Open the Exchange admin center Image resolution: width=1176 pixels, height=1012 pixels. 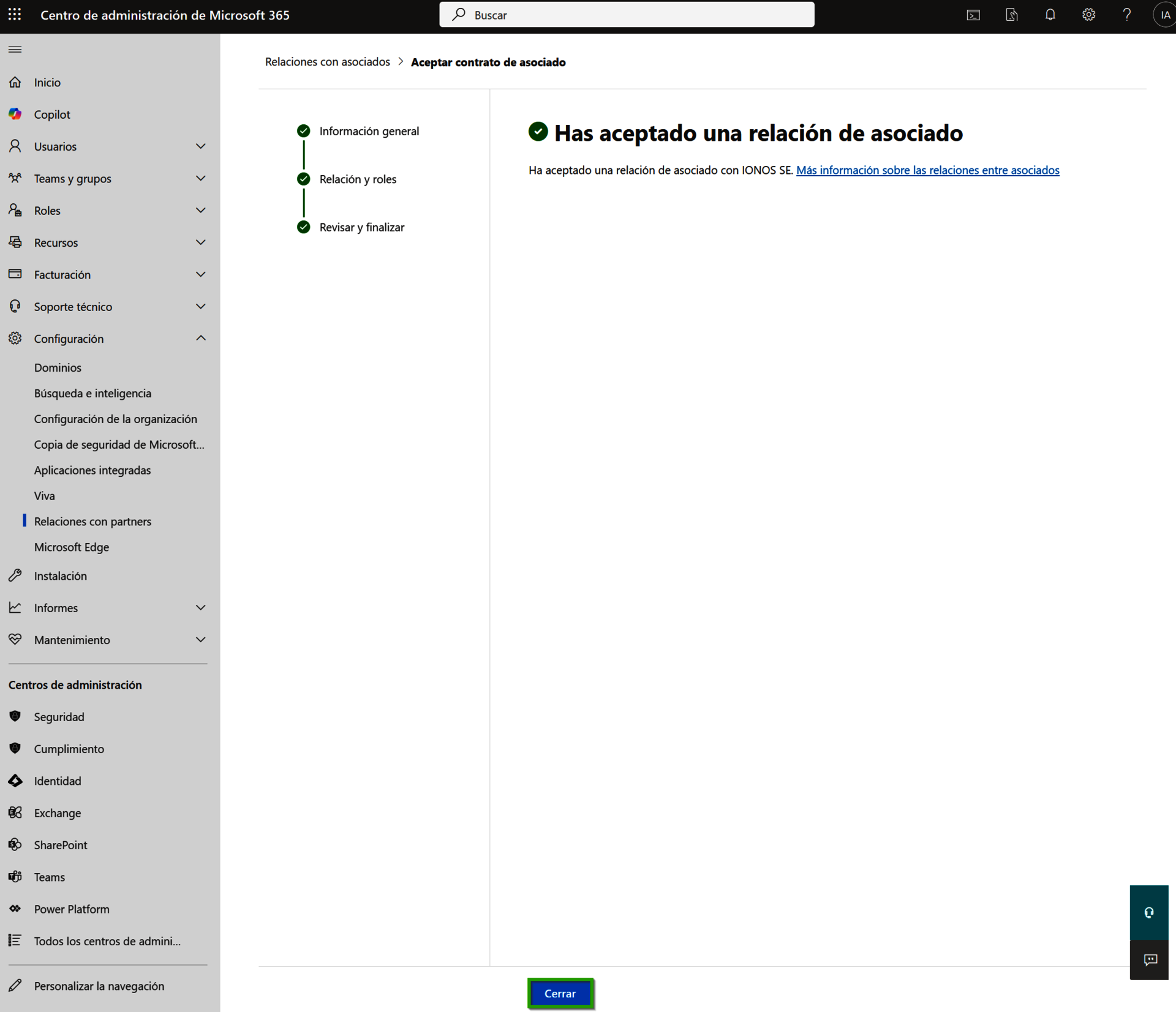point(57,812)
